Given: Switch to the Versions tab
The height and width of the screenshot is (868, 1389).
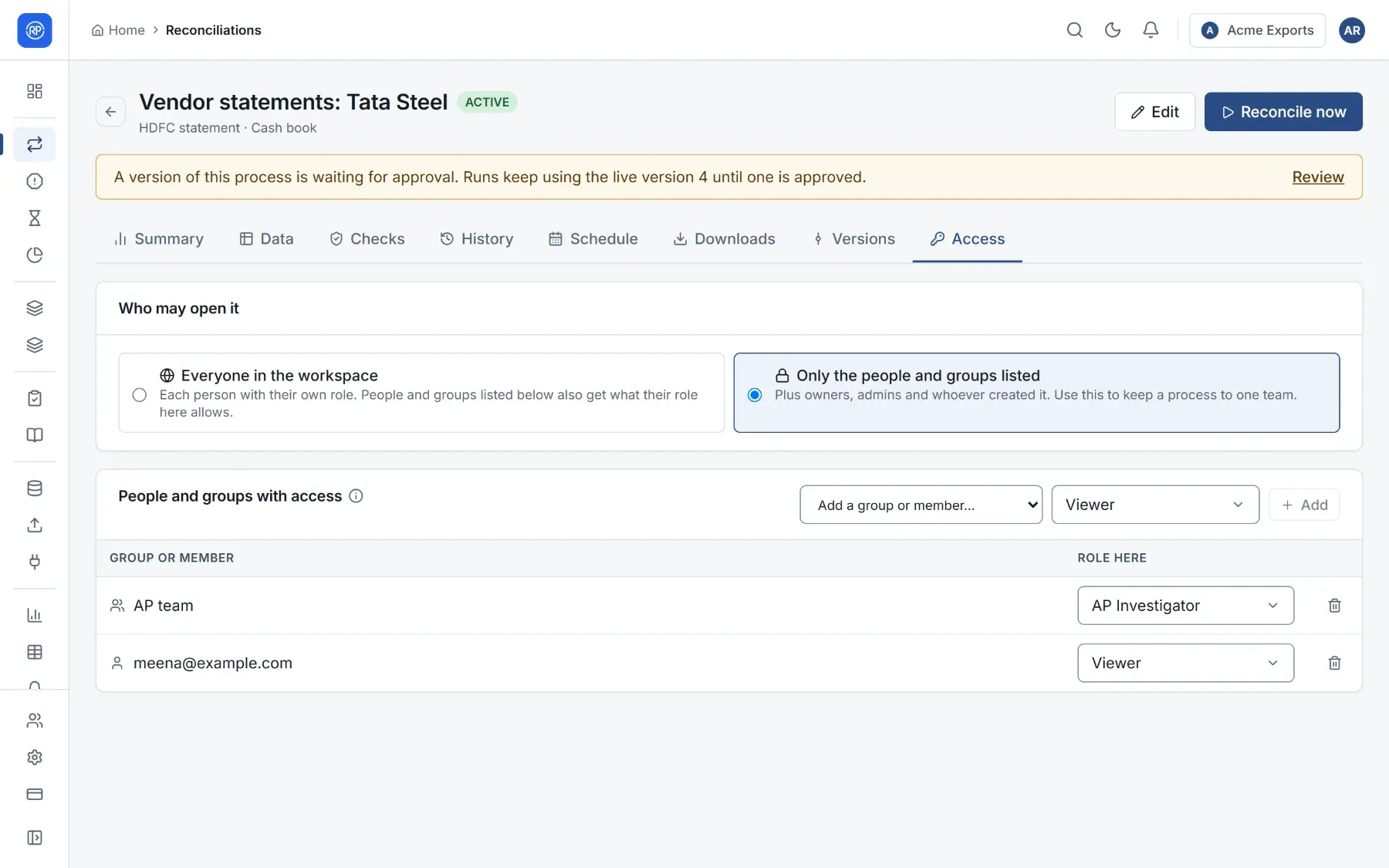Looking at the screenshot, I should tap(853, 239).
